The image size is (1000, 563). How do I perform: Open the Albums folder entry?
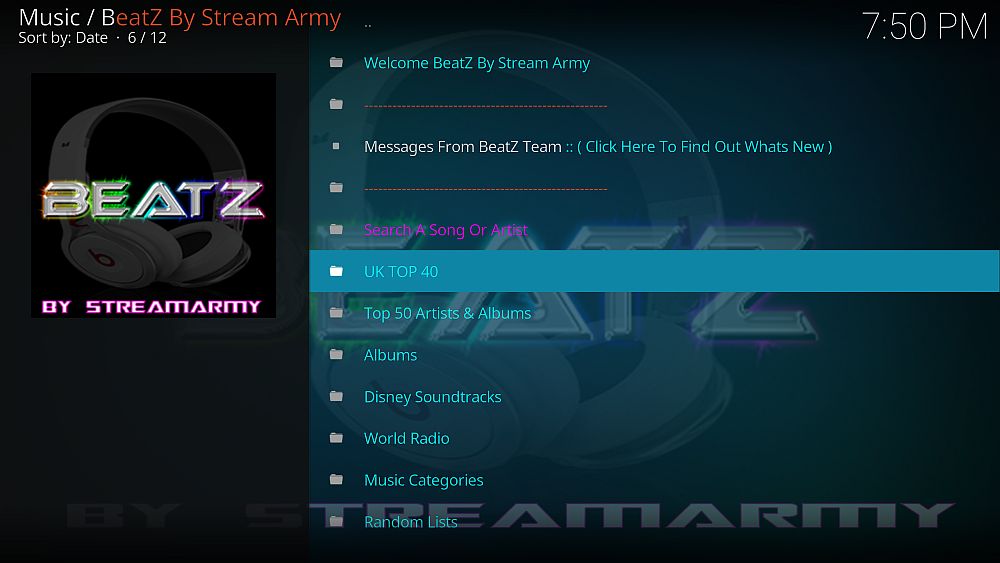[654, 355]
